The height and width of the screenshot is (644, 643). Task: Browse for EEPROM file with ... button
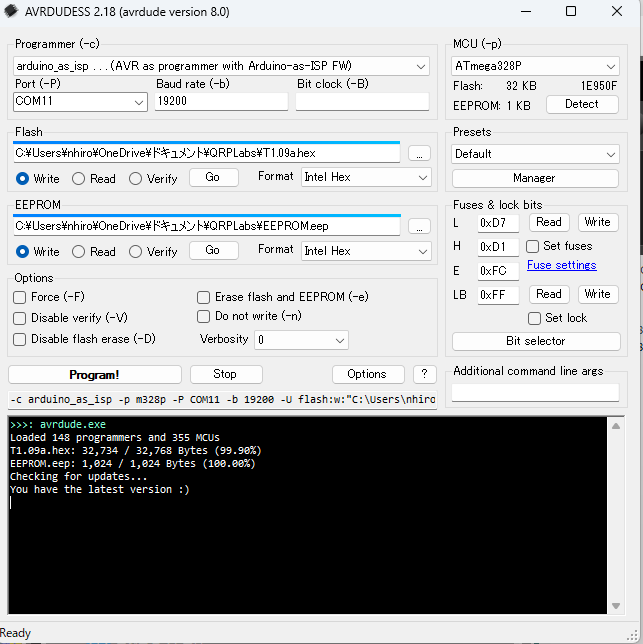[419, 226]
